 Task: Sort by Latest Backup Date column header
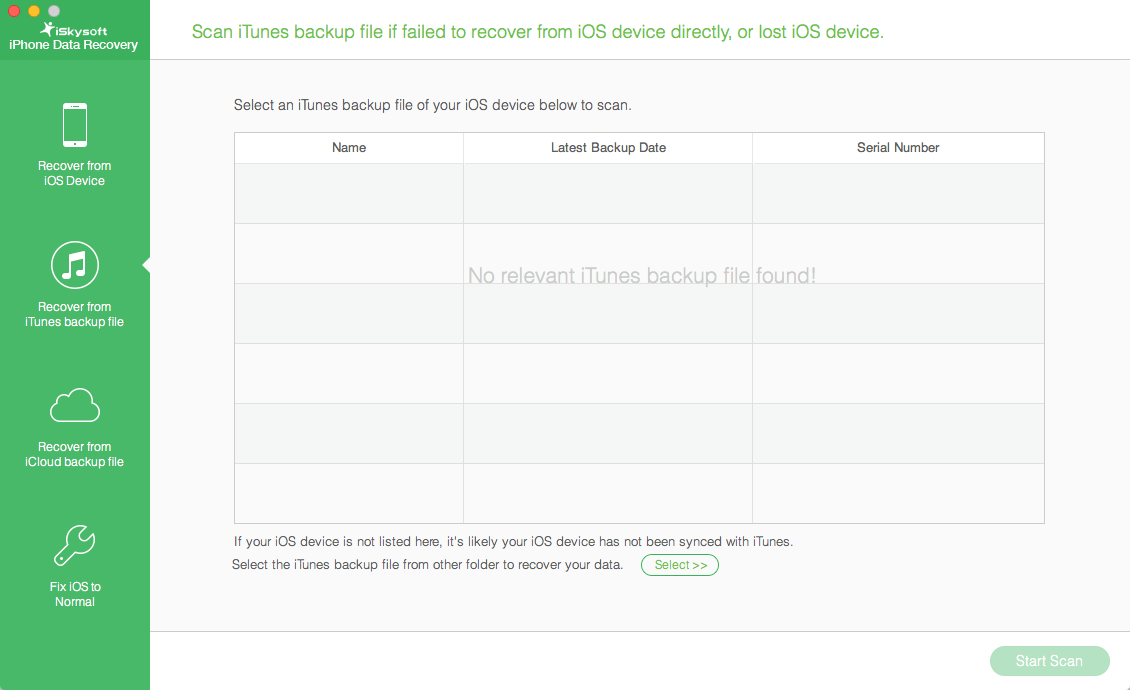pos(608,147)
